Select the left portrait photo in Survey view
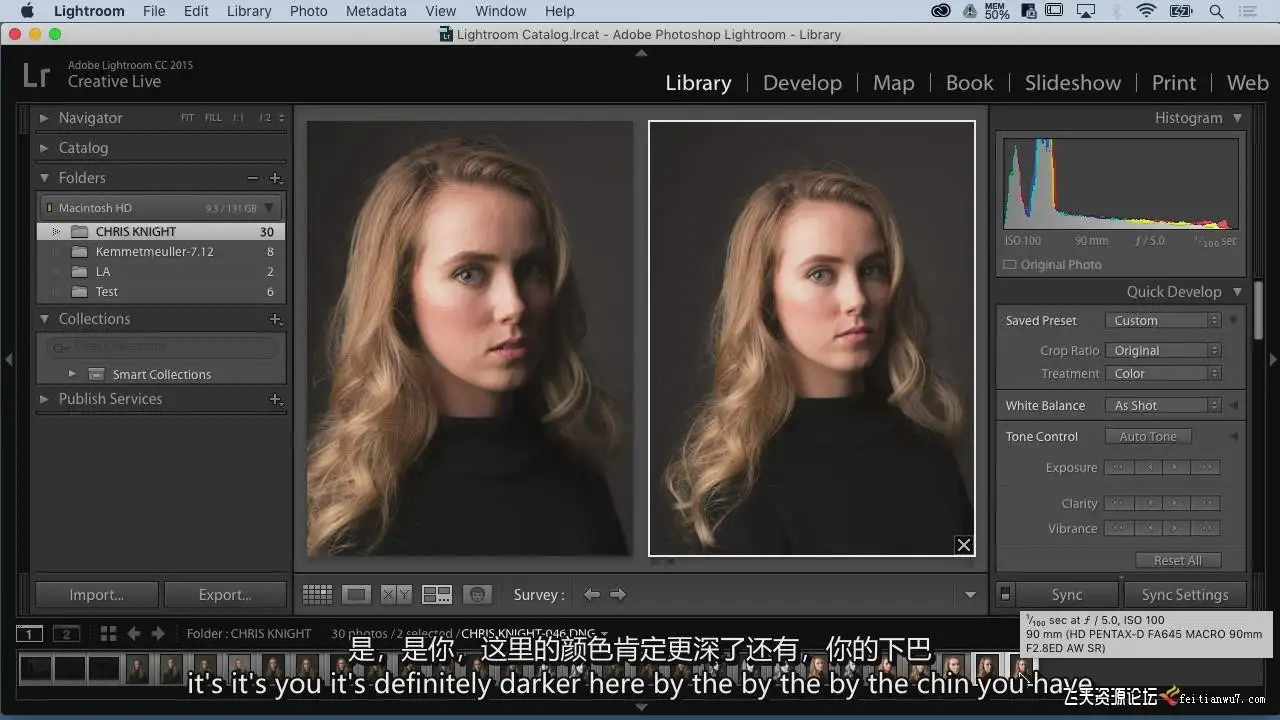Image resolution: width=1280 pixels, height=720 pixels. pyautogui.click(x=470, y=339)
